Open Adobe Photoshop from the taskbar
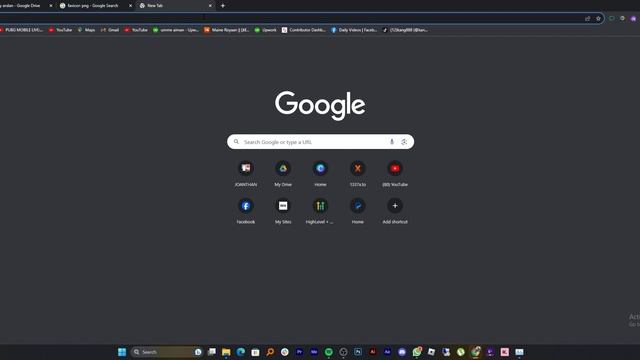The width and height of the screenshot is (640, 360). click(x=358, y=352)
